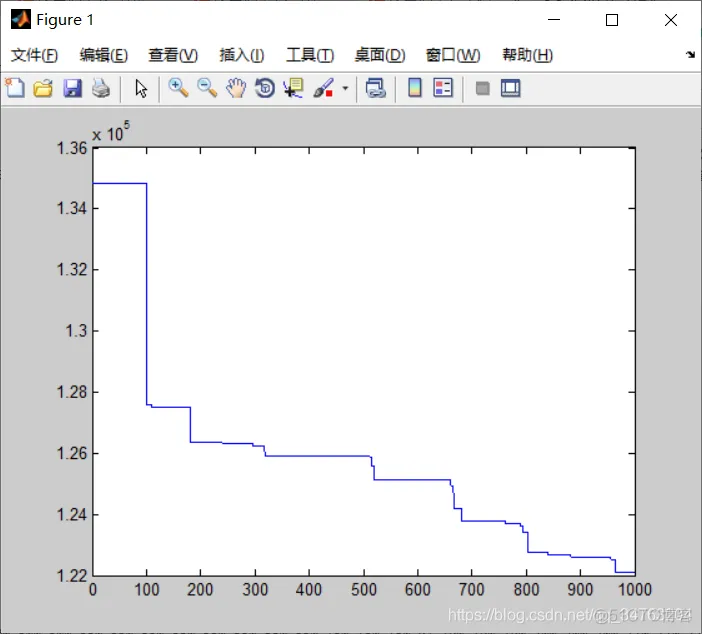Print the figure
The width and height of the screenshot is (702, 634).
tap(101, 88)
